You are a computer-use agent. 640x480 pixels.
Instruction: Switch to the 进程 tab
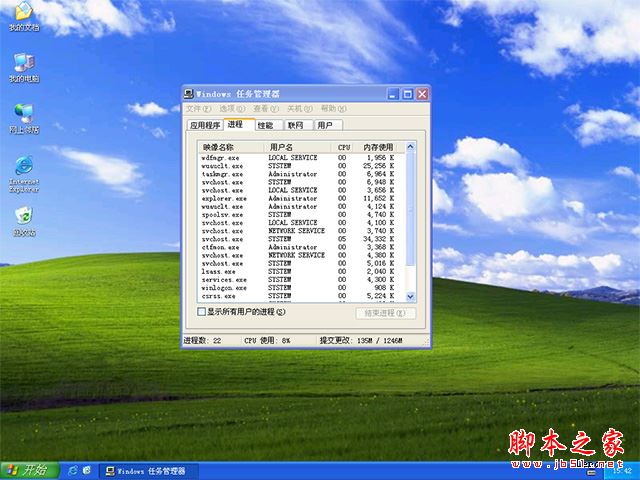tap(239, 124)
